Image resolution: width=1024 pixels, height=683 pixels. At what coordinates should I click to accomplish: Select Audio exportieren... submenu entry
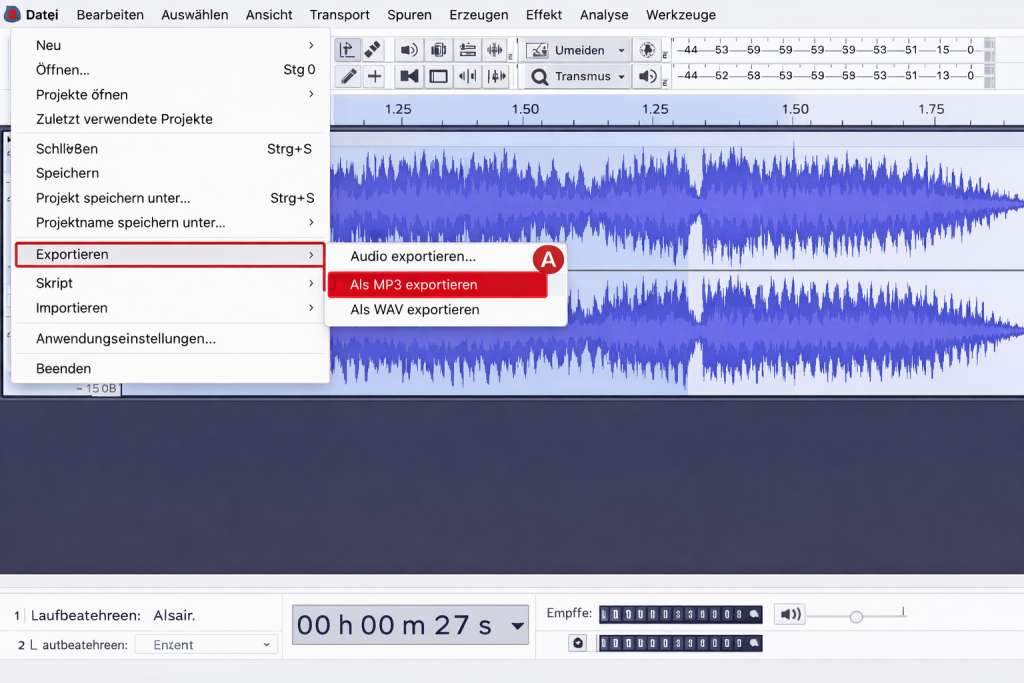pos(413,256)
